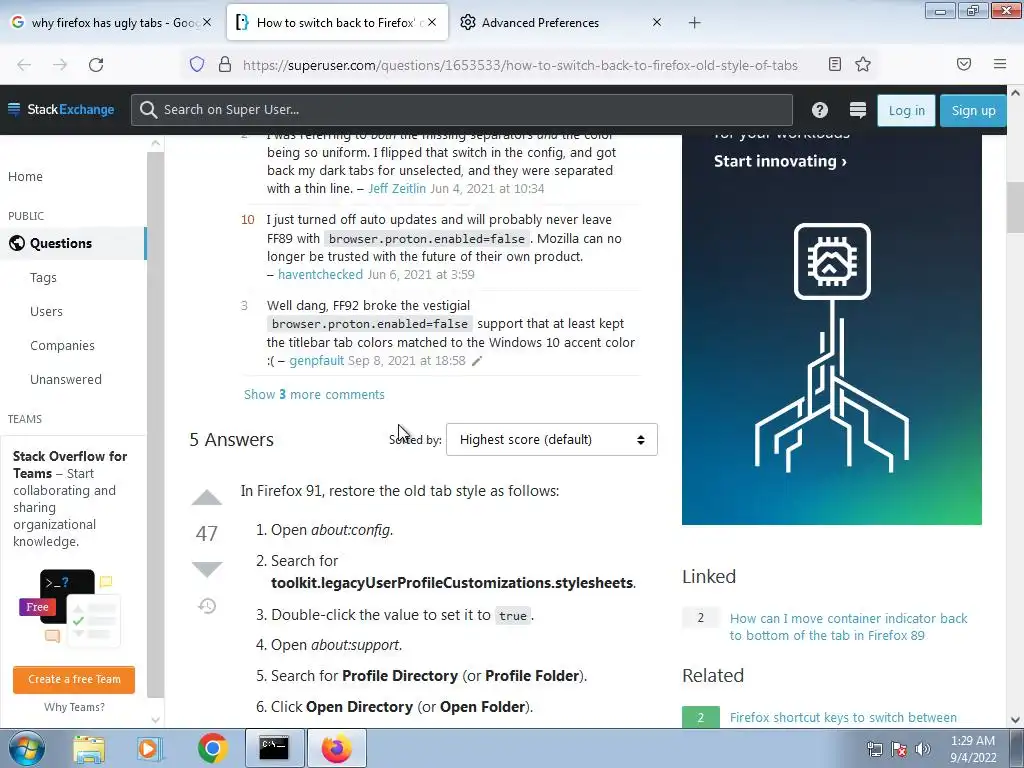Open the Firefox hamburger application menu
1024x768 pixels.
(x=1000, y=64)
